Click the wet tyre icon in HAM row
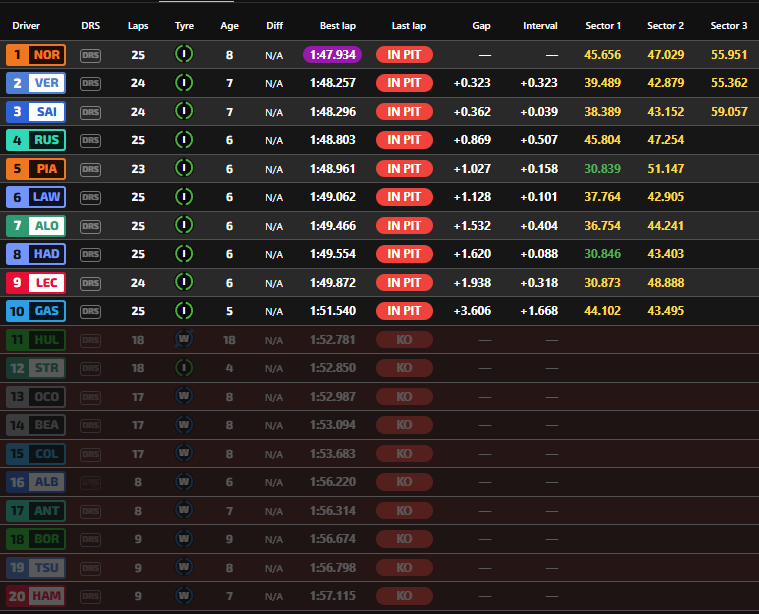 pos(184,596)
